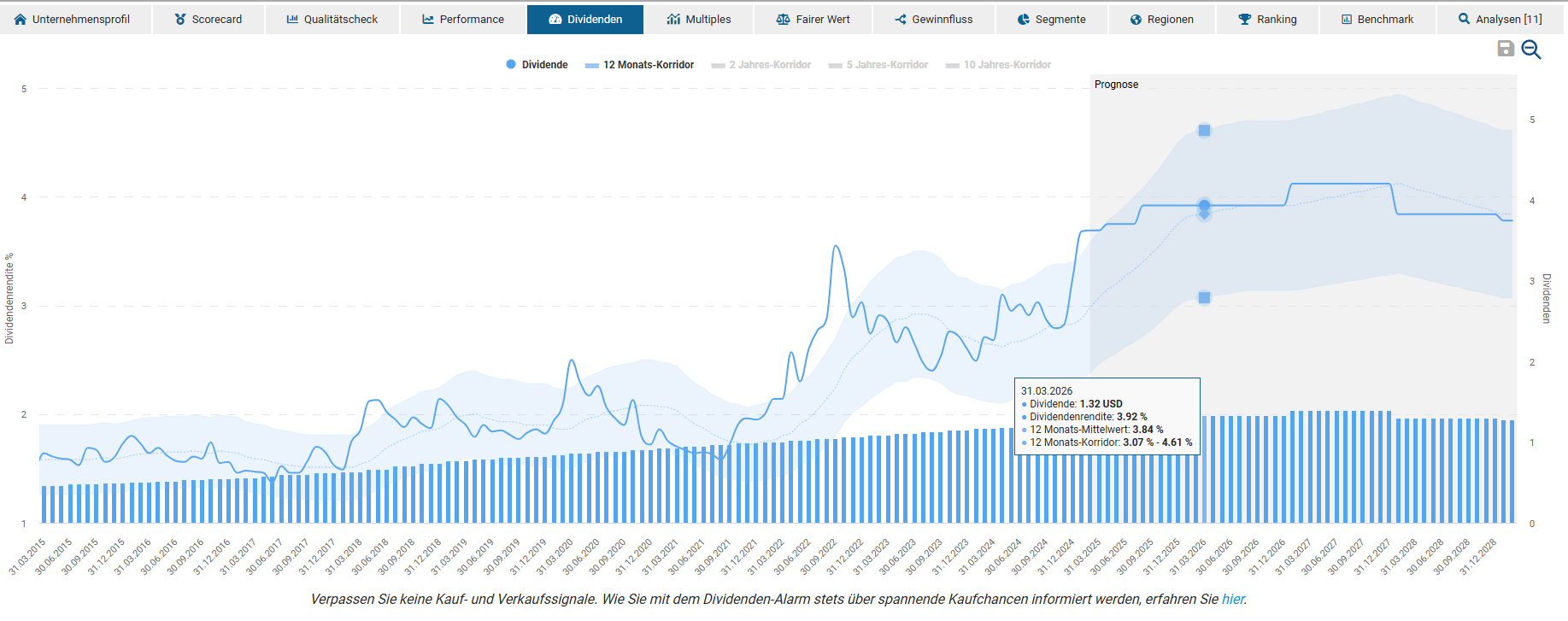The height and width of the screenshot is (621, 1568).
Task: Enable the 2 Jahres-Korridor series
Action: pyautogui.click(x=761, y=65)
